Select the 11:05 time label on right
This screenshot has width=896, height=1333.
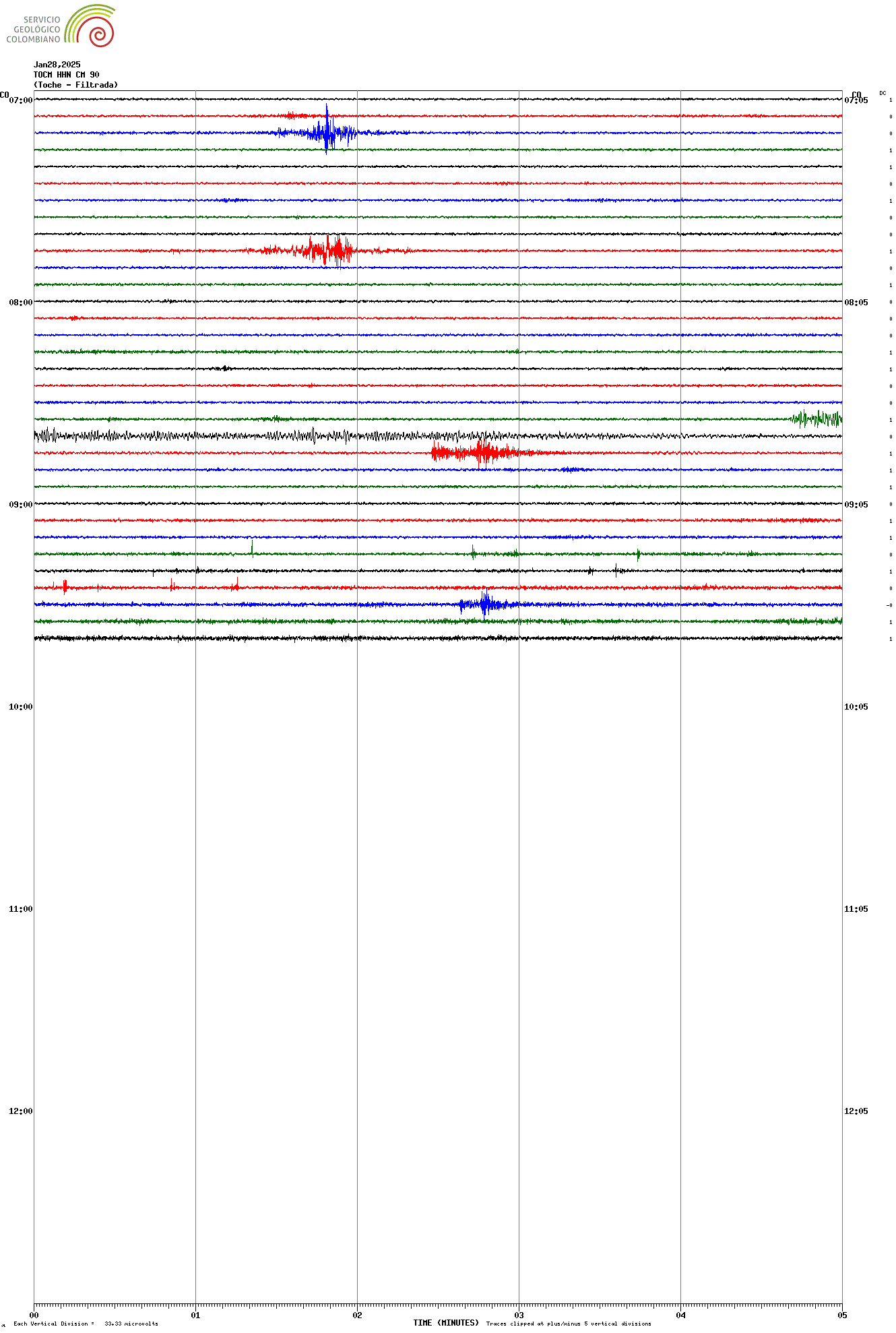856,909
